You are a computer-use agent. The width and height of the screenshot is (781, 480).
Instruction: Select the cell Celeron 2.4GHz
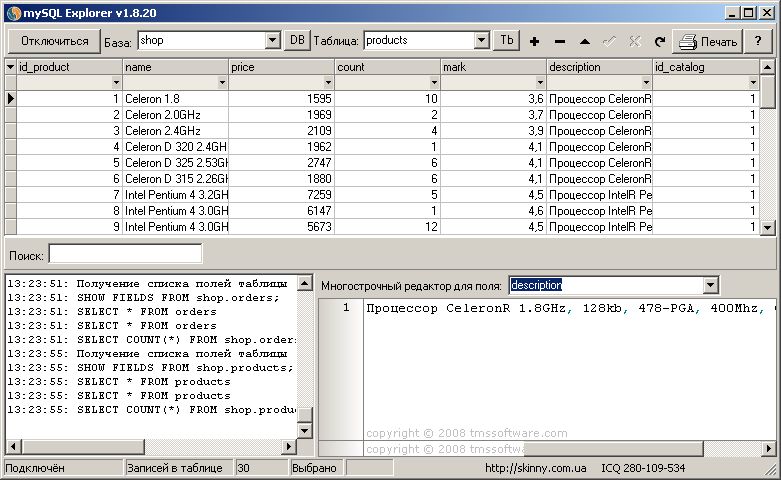click(176, 131)
